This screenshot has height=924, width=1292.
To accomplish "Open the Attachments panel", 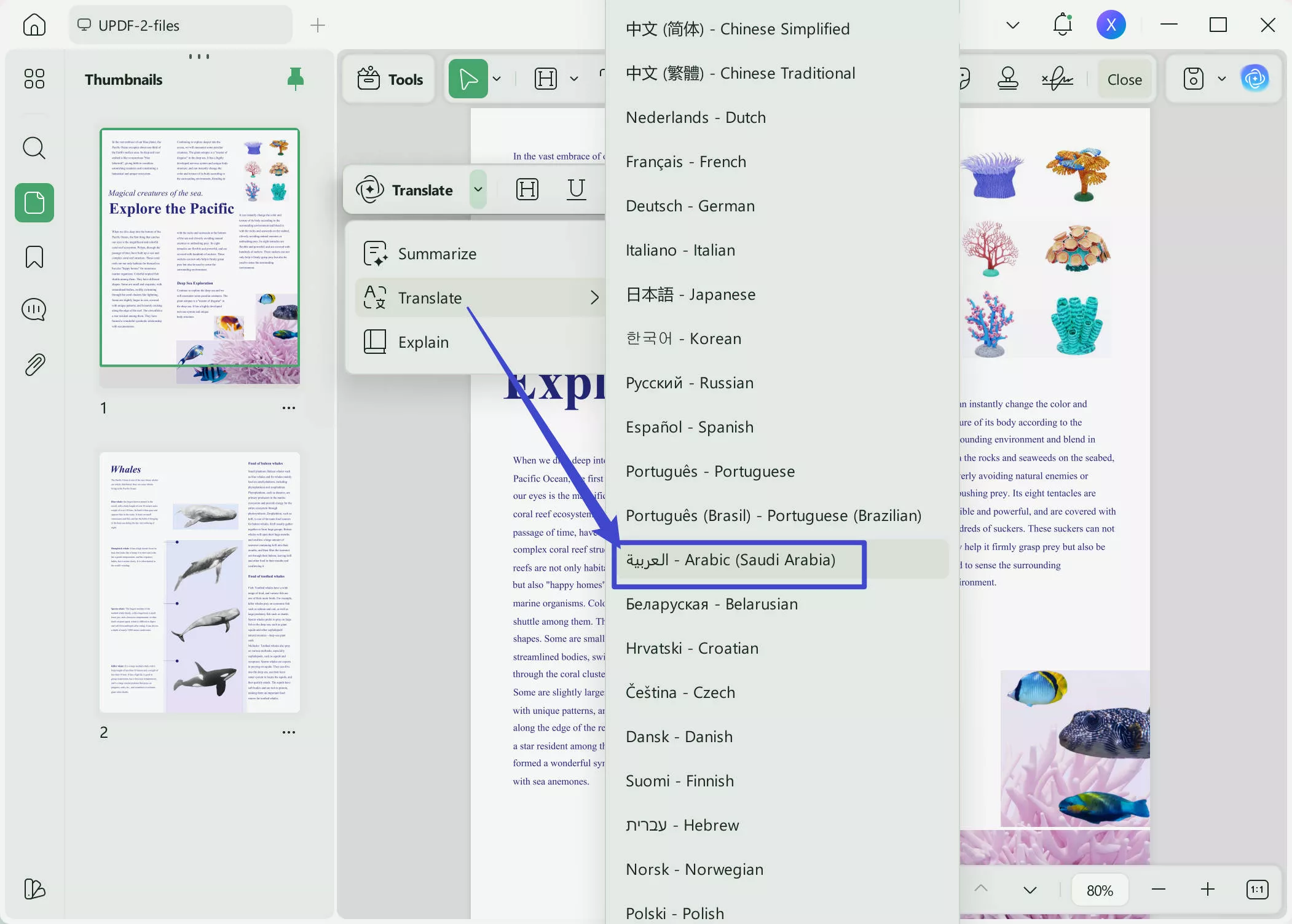I will [x=34, y=364].
